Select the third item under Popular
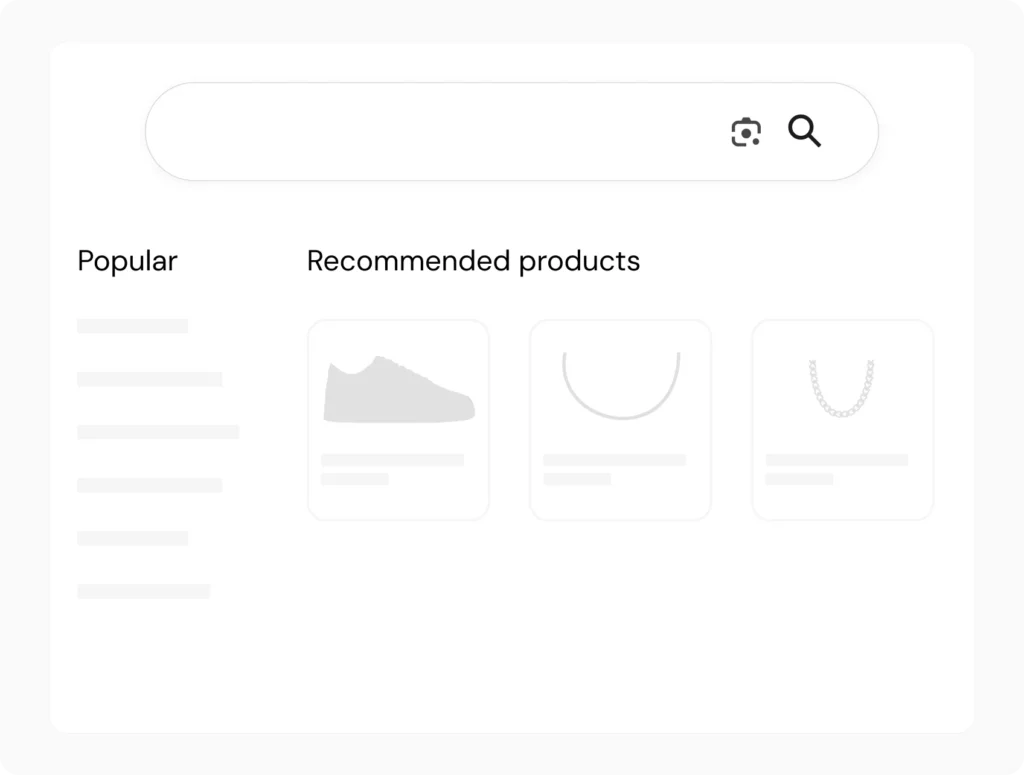 [x=158, y=432]
